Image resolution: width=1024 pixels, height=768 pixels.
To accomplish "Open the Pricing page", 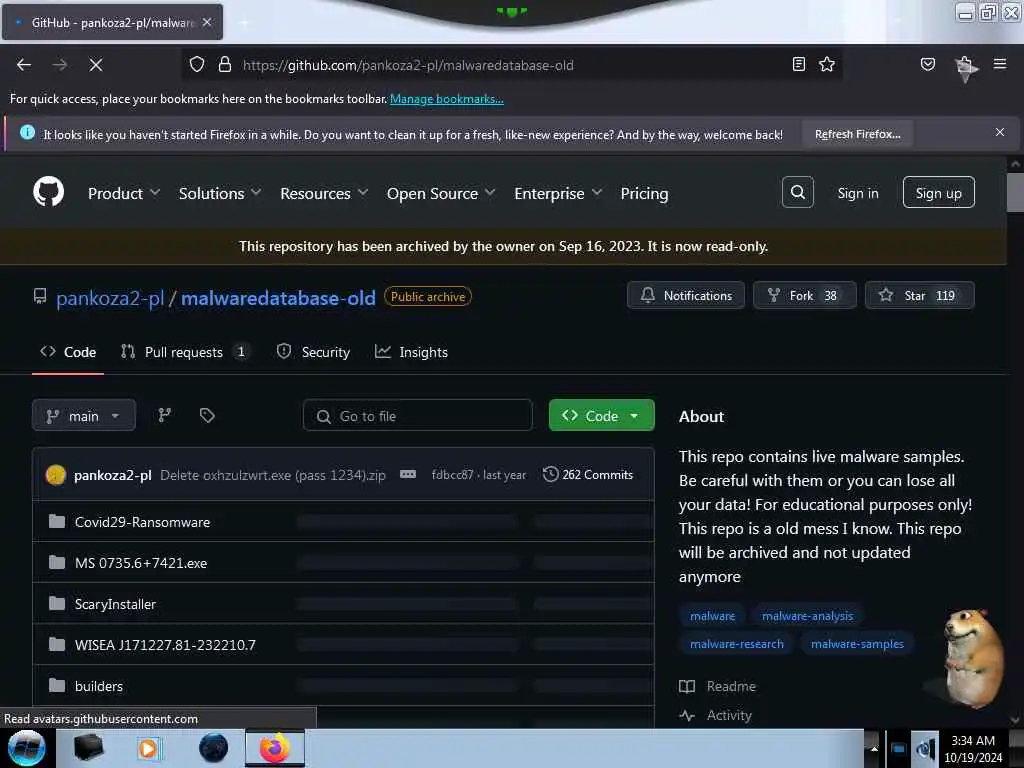I will coord(644,193).
